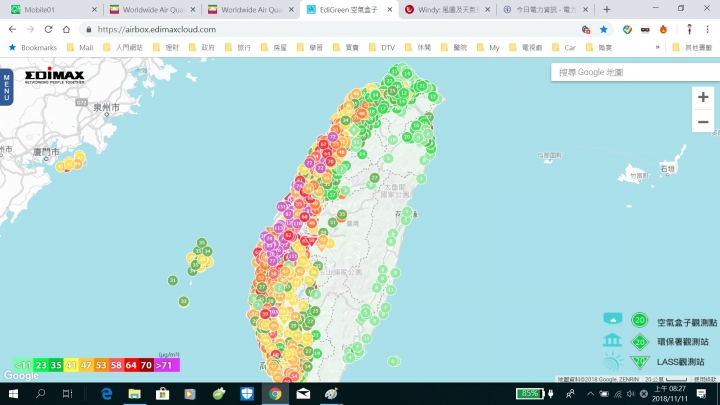Open the 入門網站 bookmarks folder
The height and width of the screenshot is (405, 720).
point(123,47)
